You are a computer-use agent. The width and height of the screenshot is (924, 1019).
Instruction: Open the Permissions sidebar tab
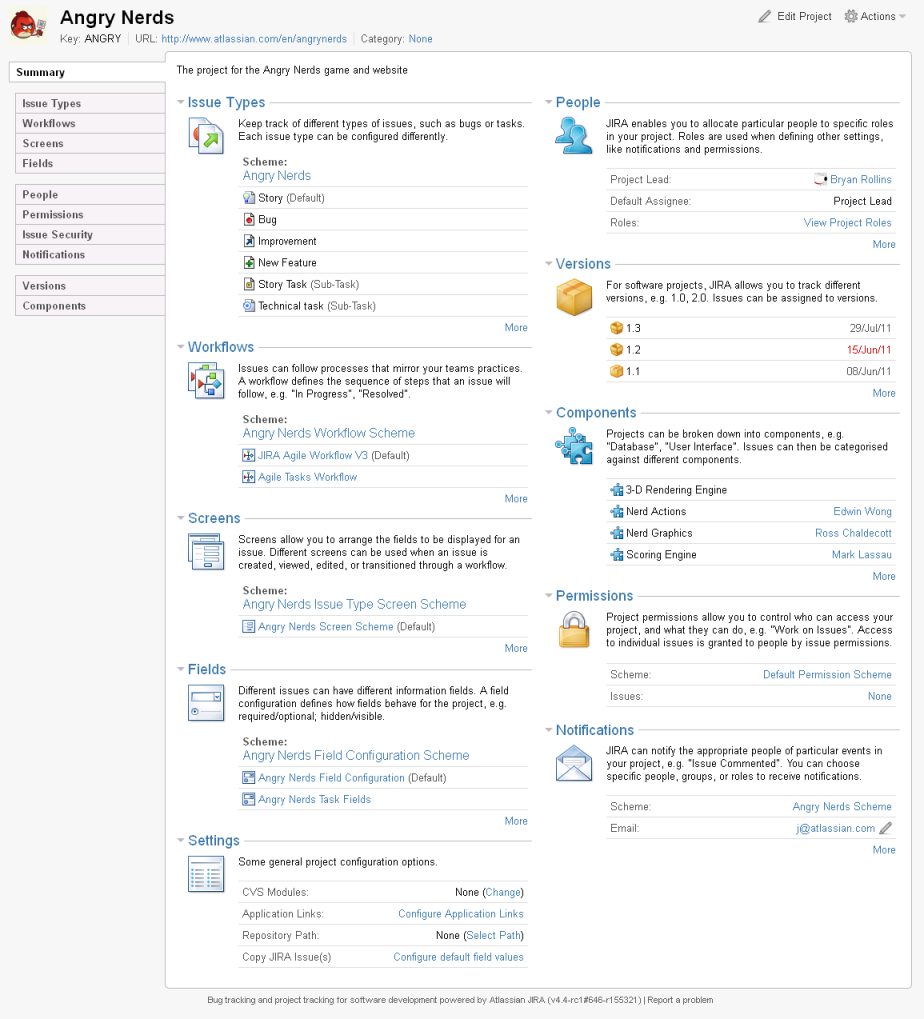click(x=90, y=214)
